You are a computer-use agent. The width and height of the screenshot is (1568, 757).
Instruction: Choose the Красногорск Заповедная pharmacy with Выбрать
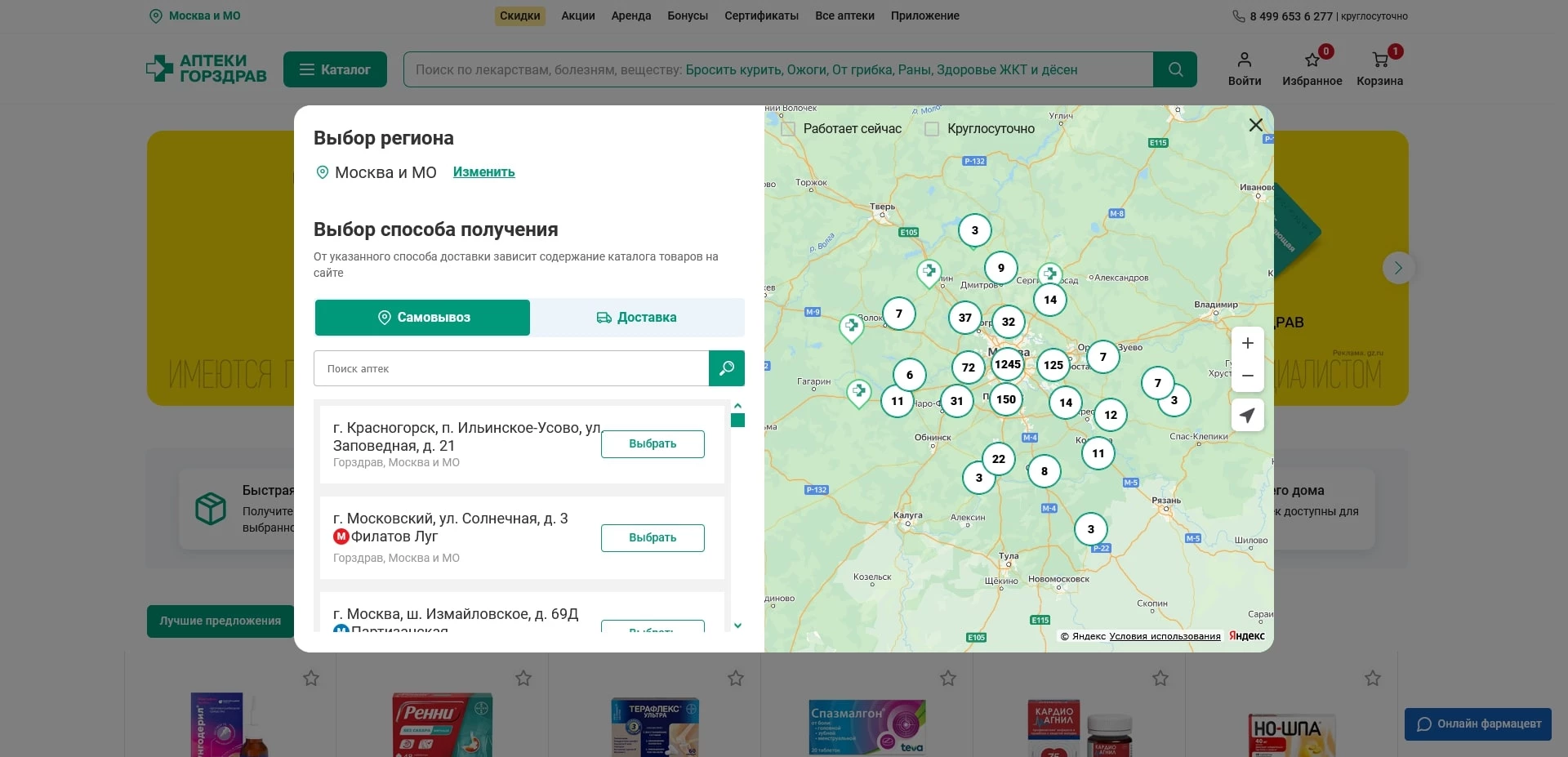652,444
